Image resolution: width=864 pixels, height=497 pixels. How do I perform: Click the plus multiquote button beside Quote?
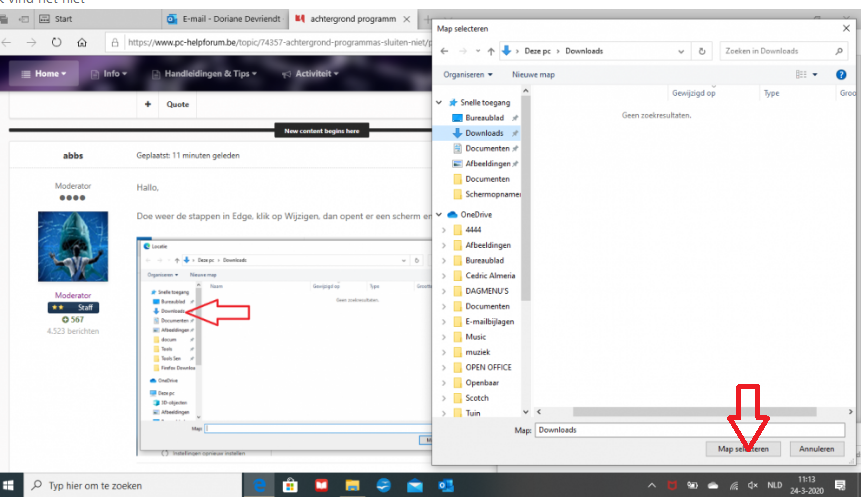tap(148, 104)
